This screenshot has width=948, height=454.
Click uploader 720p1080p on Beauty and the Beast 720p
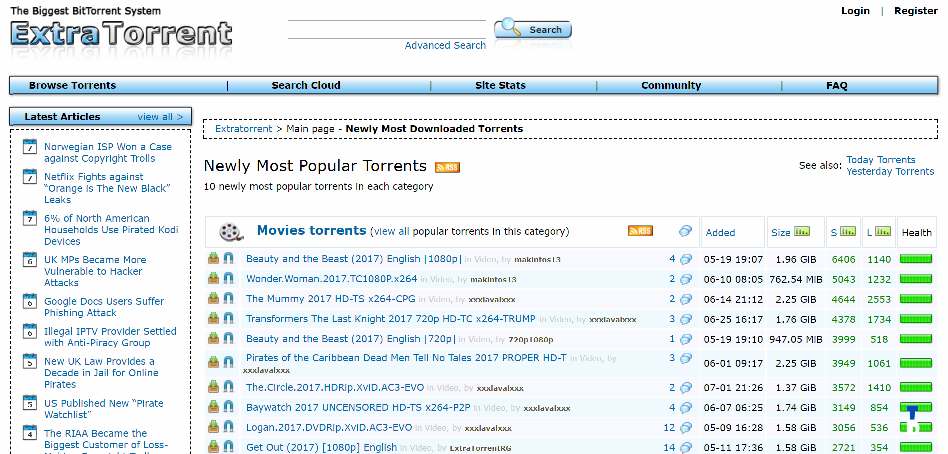(x=530, y=340)
